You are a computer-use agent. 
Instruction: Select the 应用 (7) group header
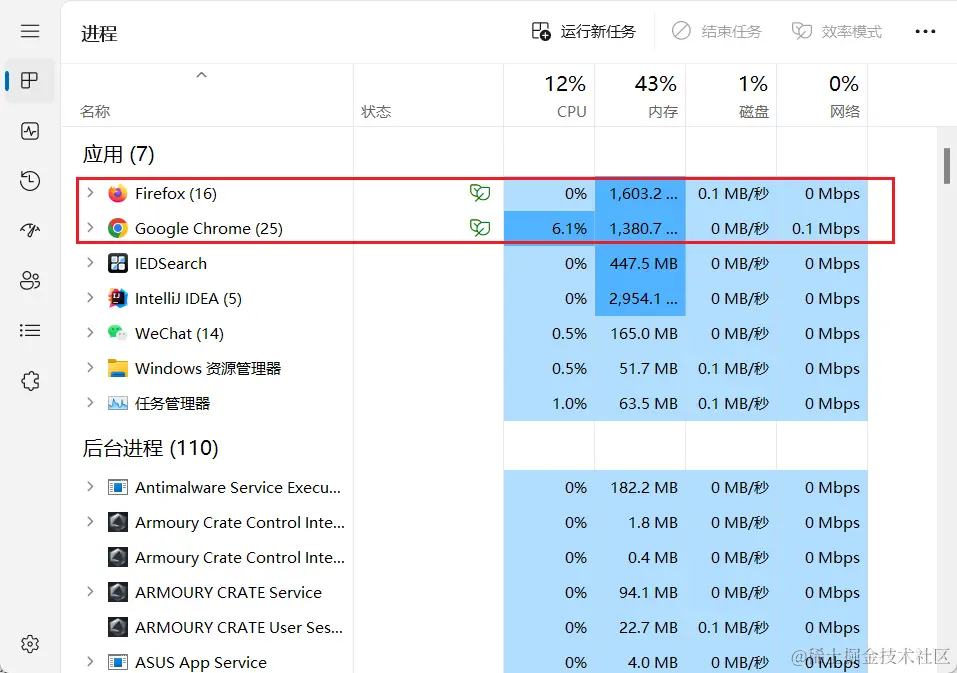click(x=118, y=154)
